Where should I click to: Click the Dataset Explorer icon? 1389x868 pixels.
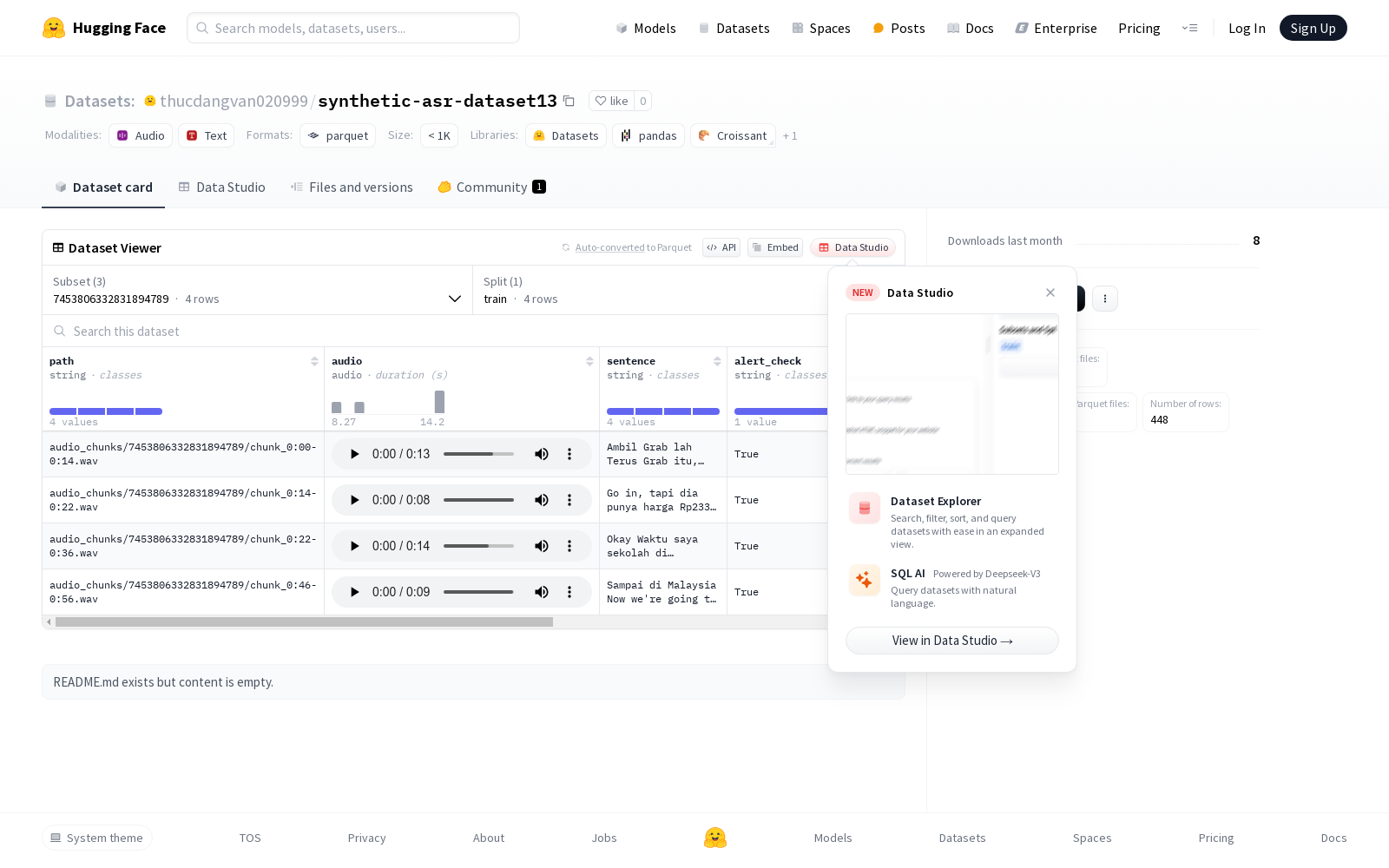[x=865, y=509]
